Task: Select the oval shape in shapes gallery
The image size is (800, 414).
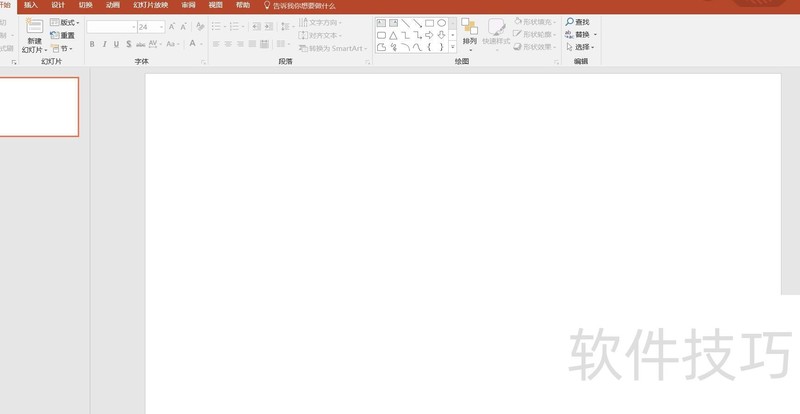Action: point(441,22)
